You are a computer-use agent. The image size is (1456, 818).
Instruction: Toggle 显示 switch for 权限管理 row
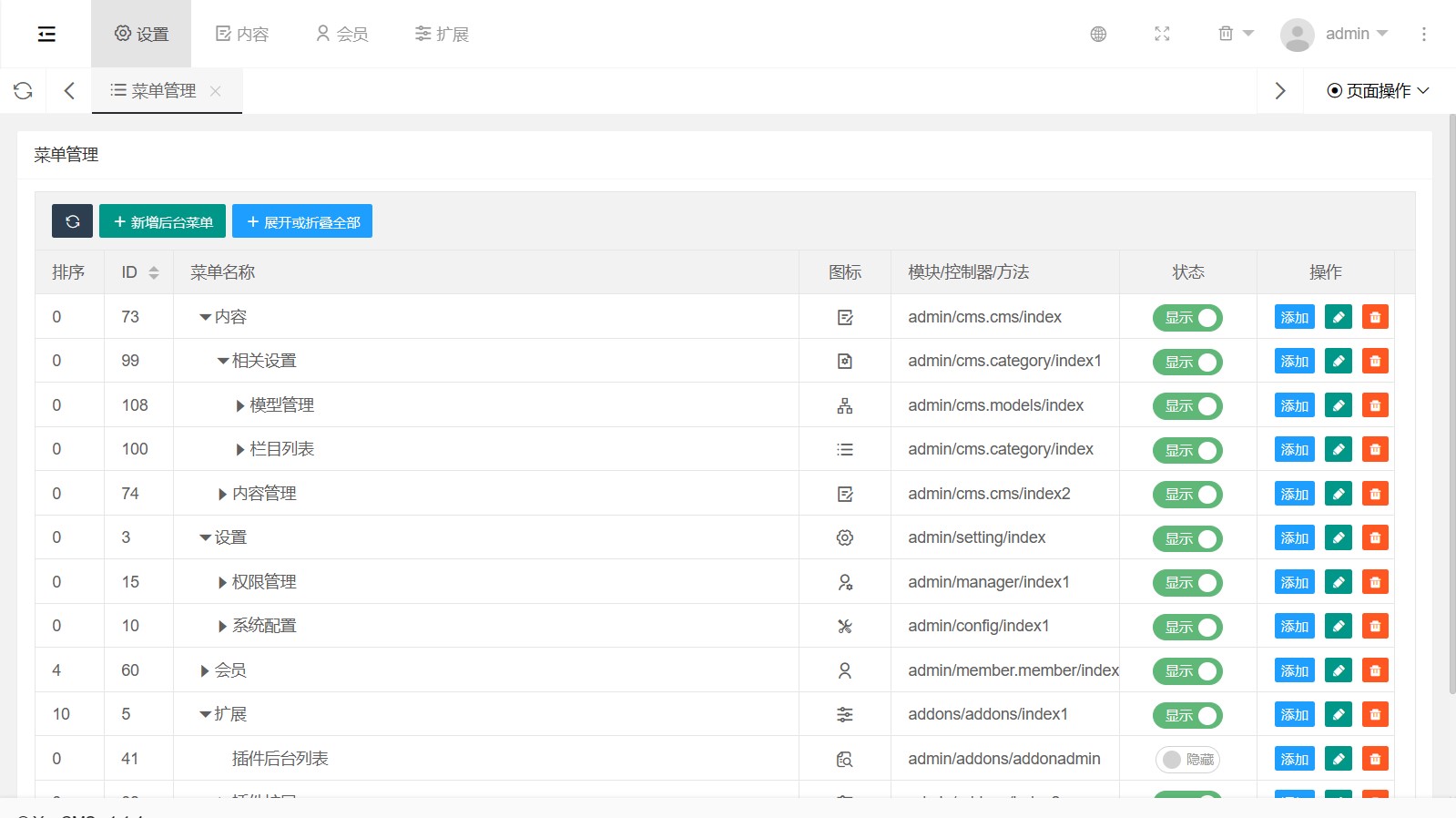(x=1187, y=582)
